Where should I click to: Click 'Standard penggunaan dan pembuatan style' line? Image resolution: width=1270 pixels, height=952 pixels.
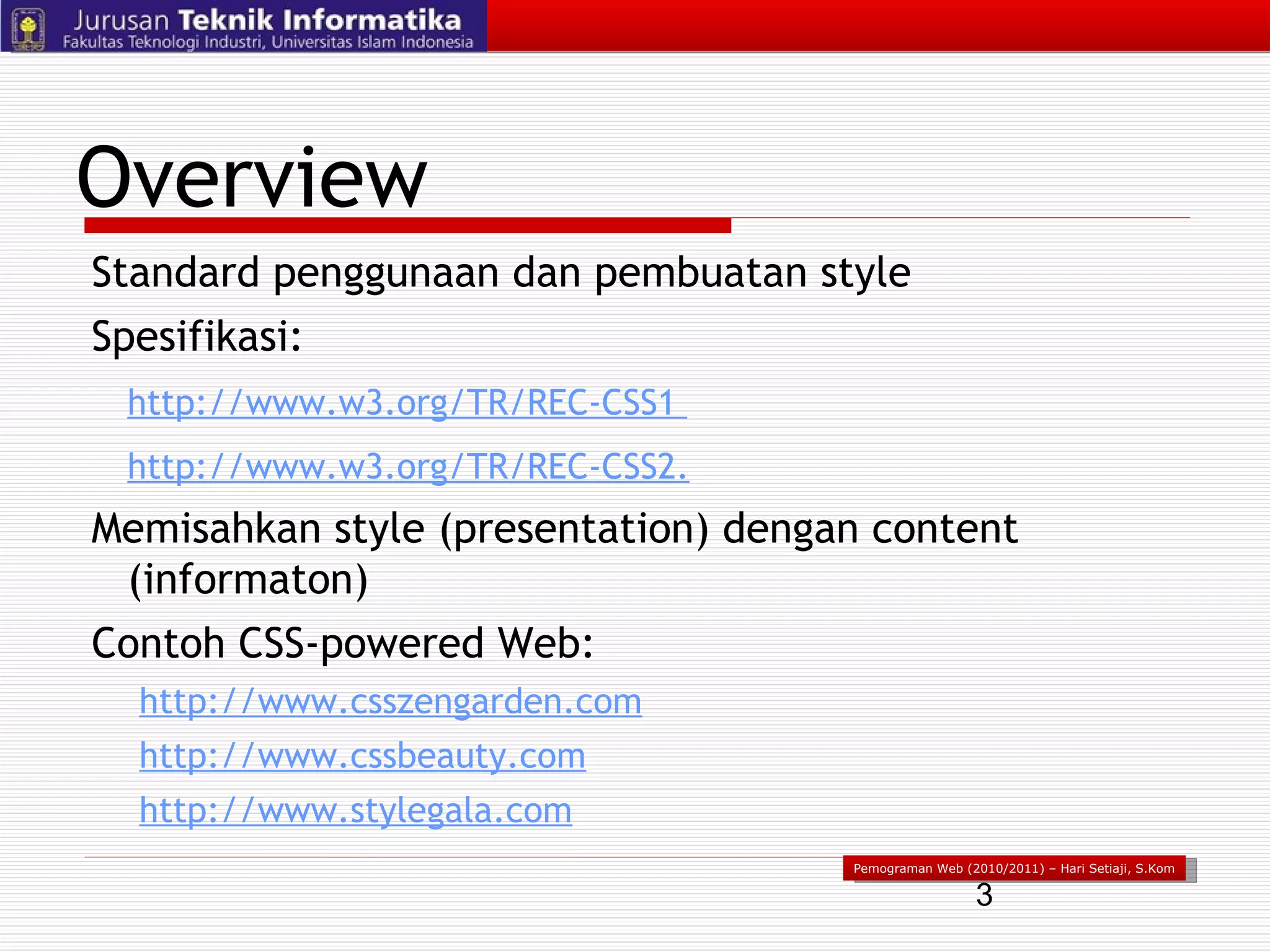pyautogui.click(x=501, y=273)
